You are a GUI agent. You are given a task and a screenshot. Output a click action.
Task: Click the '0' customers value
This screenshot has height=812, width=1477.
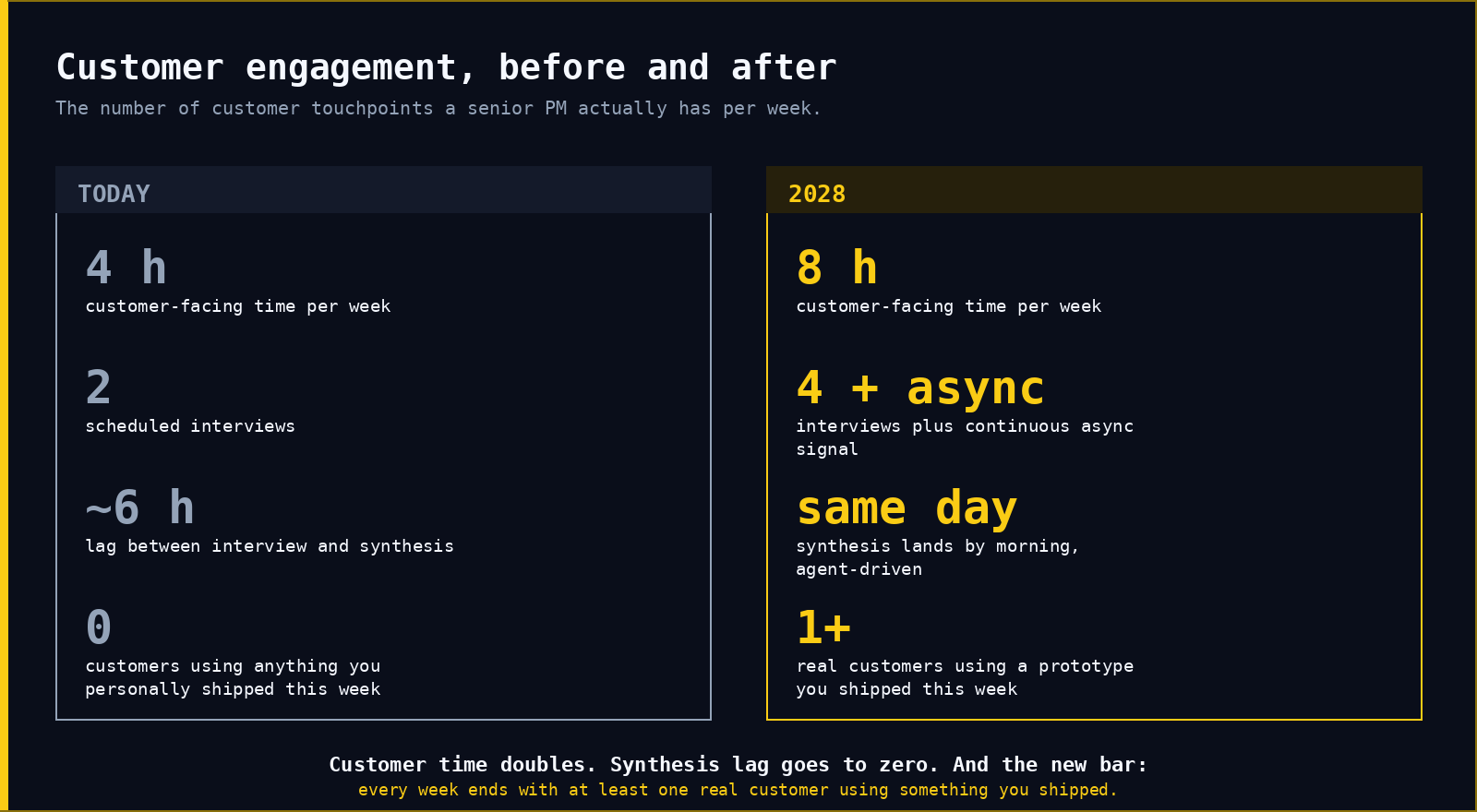point(99,627)
